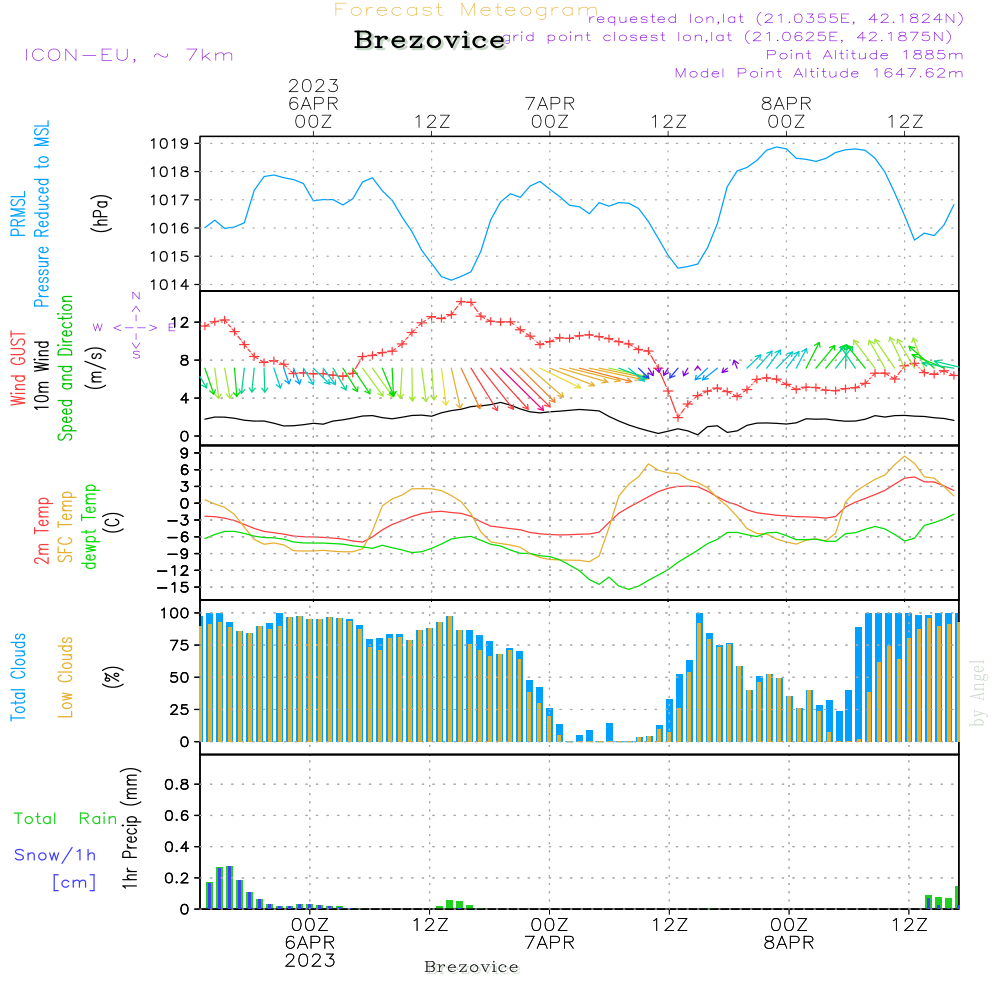Screen dimensions: 1000x1000
Task: Click the '2m Temp' red label
Action: [41, 531]
